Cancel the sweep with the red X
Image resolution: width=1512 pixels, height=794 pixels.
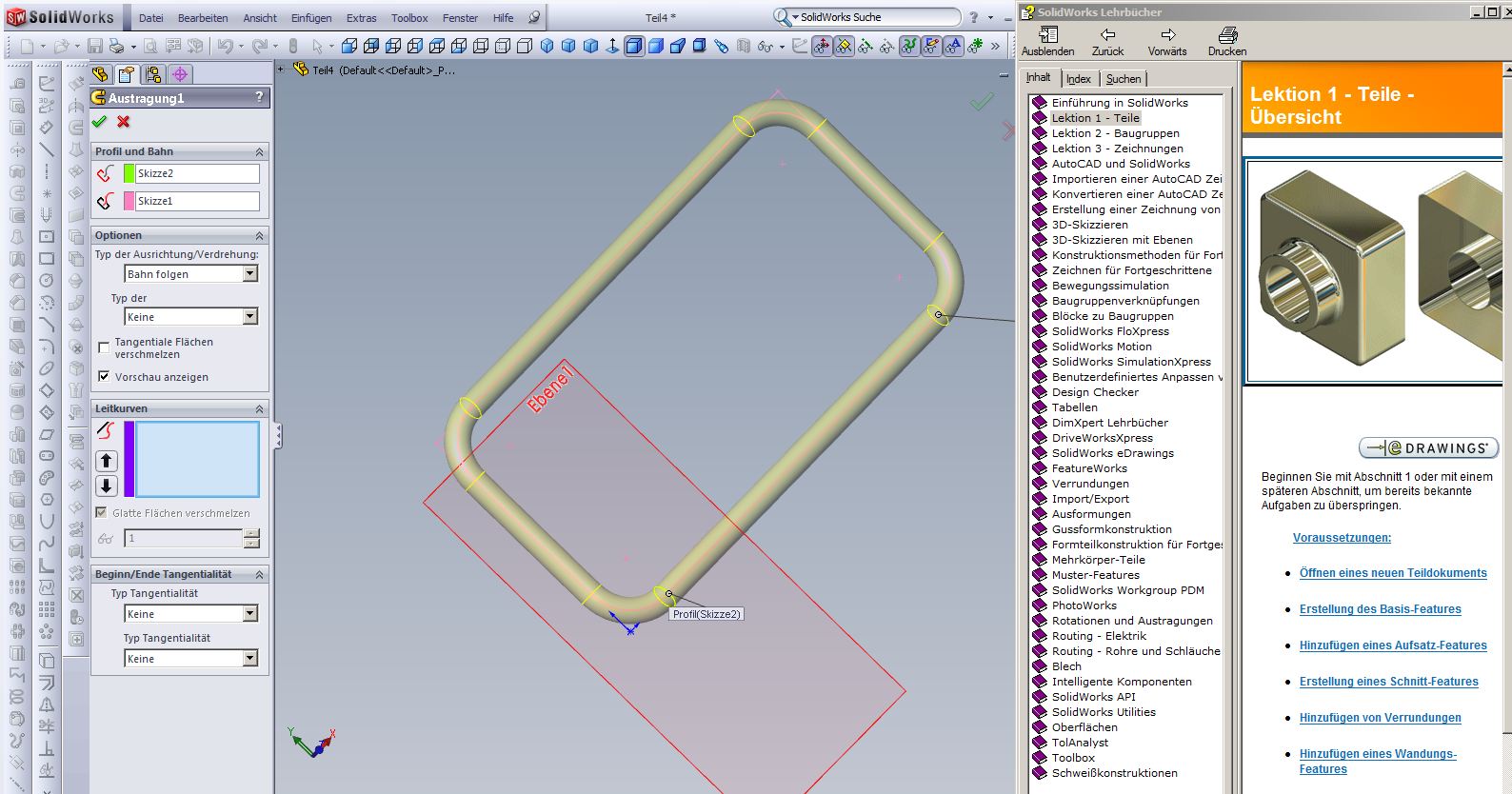click(x=124, y=122)
